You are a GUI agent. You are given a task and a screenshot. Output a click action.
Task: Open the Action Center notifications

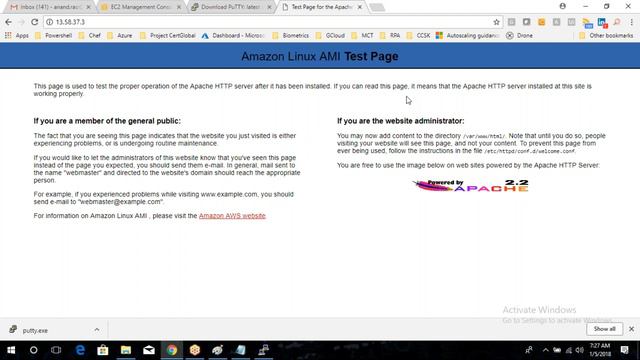point(624,350)
